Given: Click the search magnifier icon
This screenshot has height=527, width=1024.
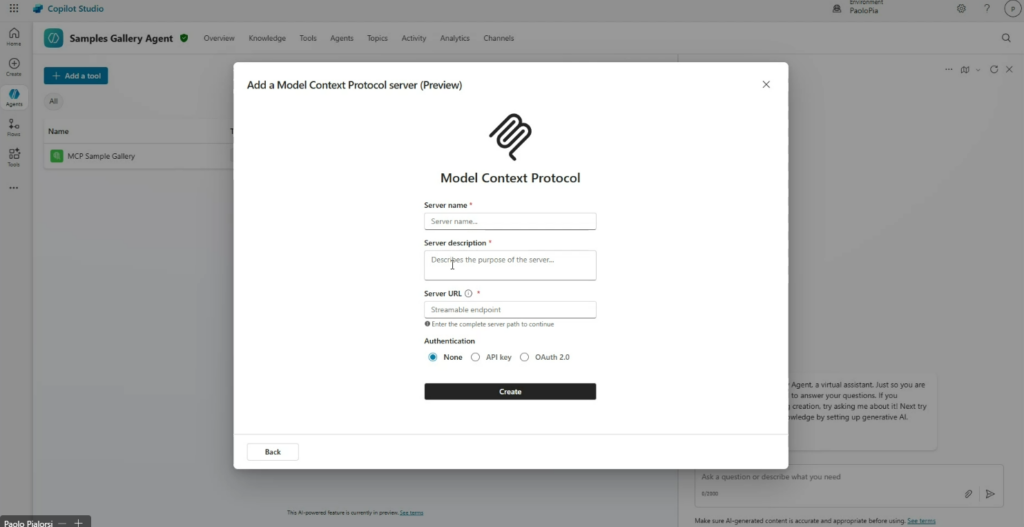Looking at the screenshot, I should click(1006, 38).
